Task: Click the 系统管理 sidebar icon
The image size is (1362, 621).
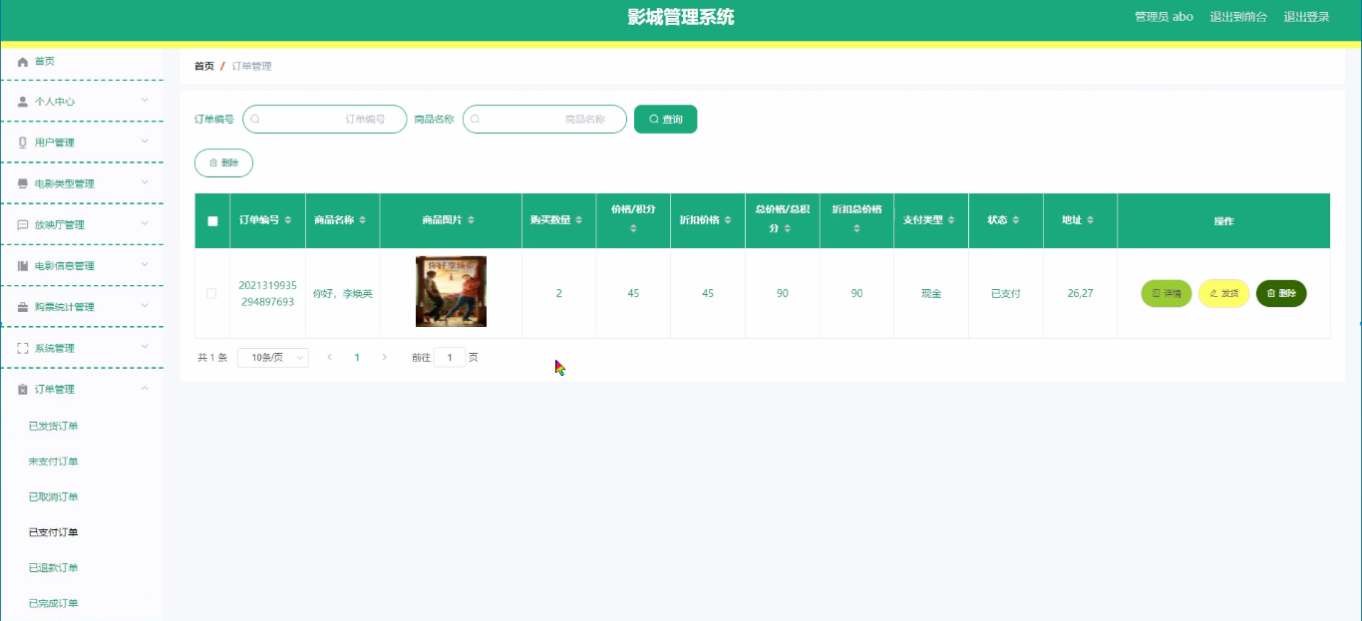Action: coord(23,348)
